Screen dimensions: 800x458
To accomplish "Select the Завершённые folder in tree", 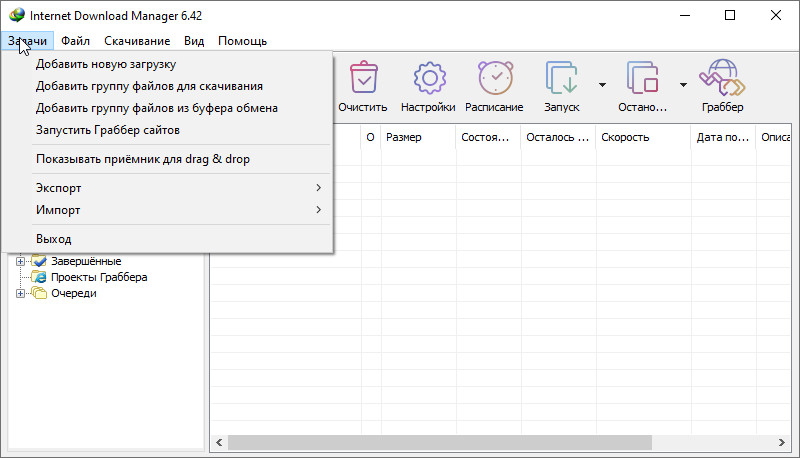I will click(86, 261).
